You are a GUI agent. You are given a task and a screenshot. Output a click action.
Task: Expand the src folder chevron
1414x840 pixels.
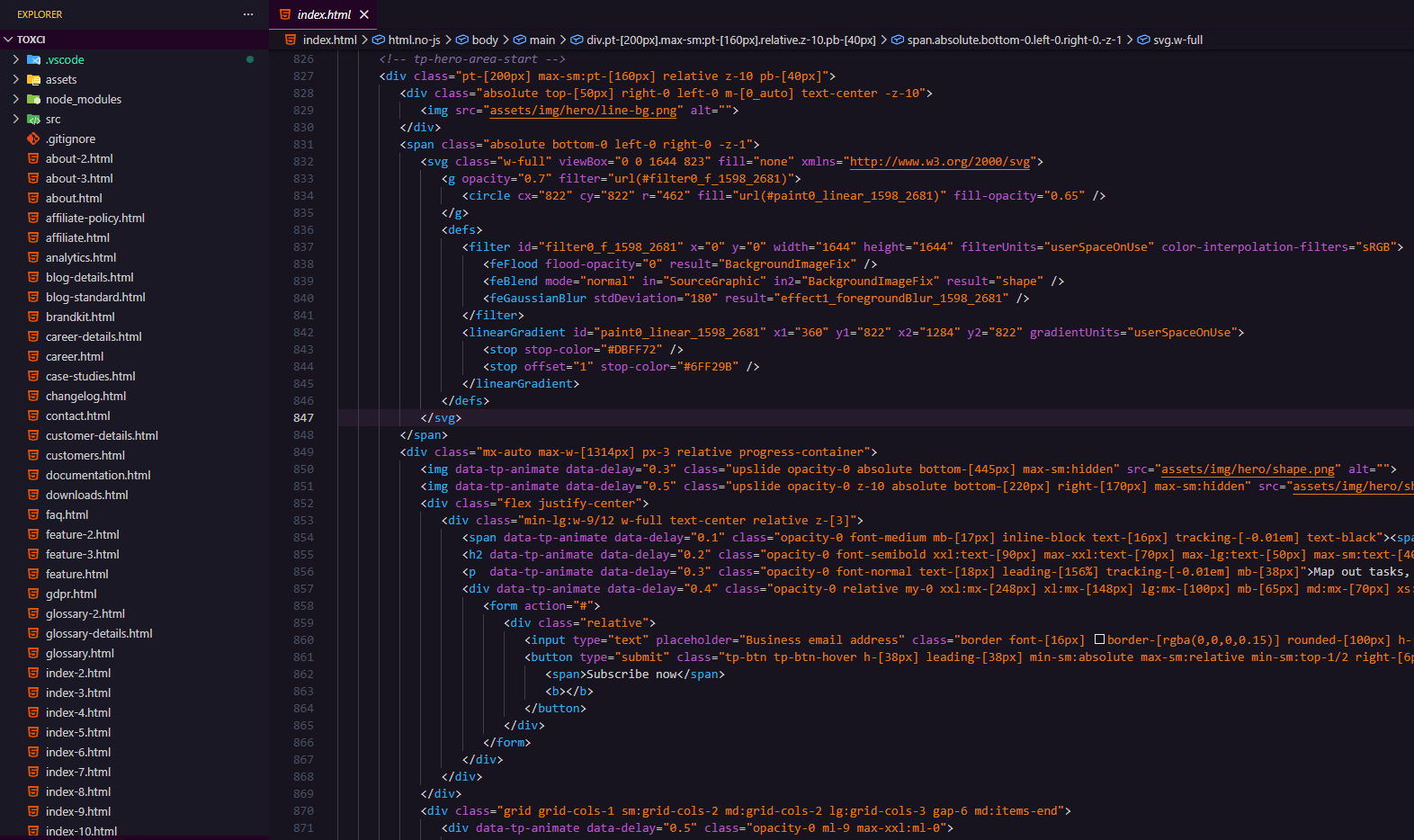tap(15, 119)
